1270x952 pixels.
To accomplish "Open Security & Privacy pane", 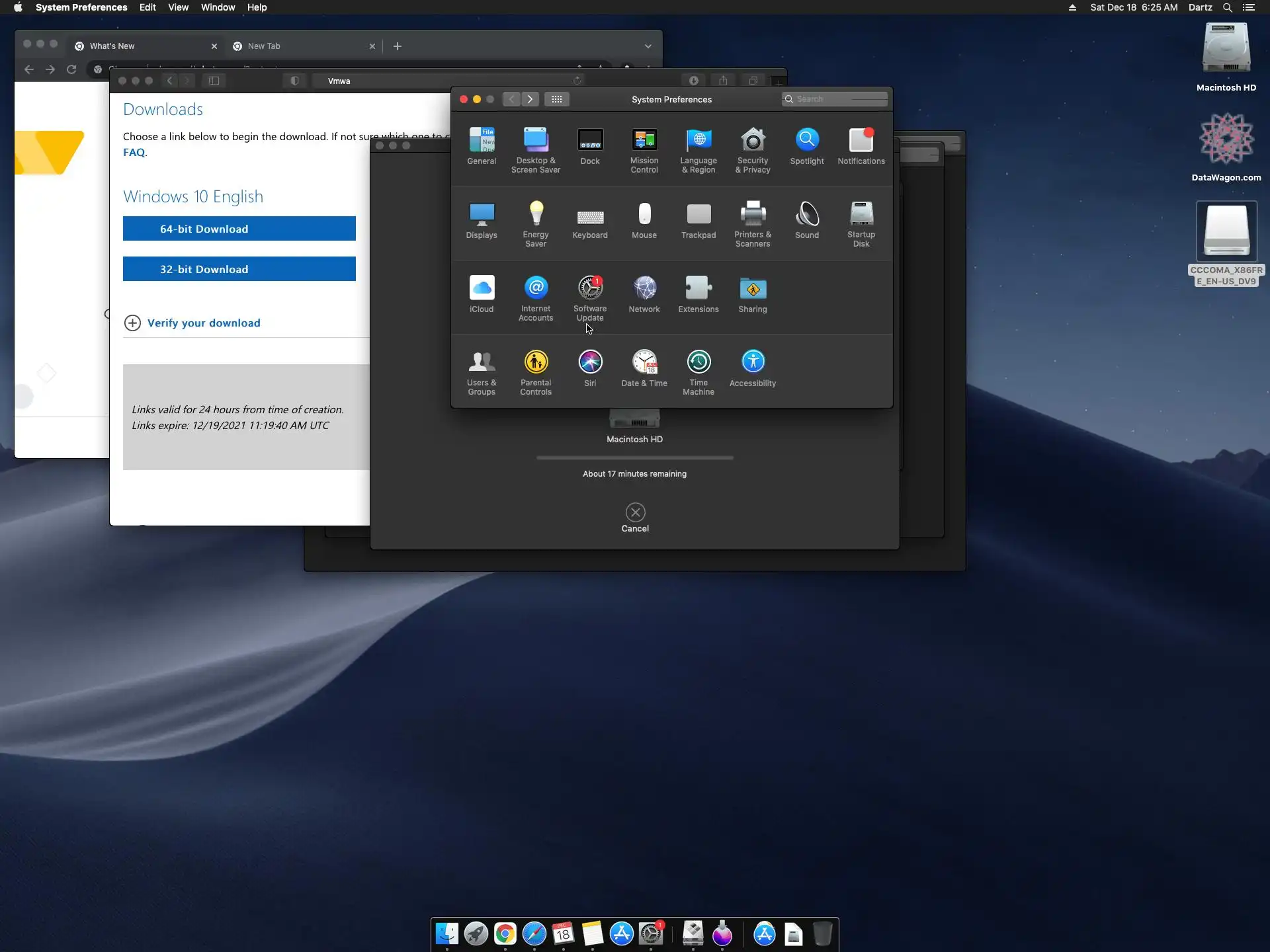I will (x=753, y=141).
